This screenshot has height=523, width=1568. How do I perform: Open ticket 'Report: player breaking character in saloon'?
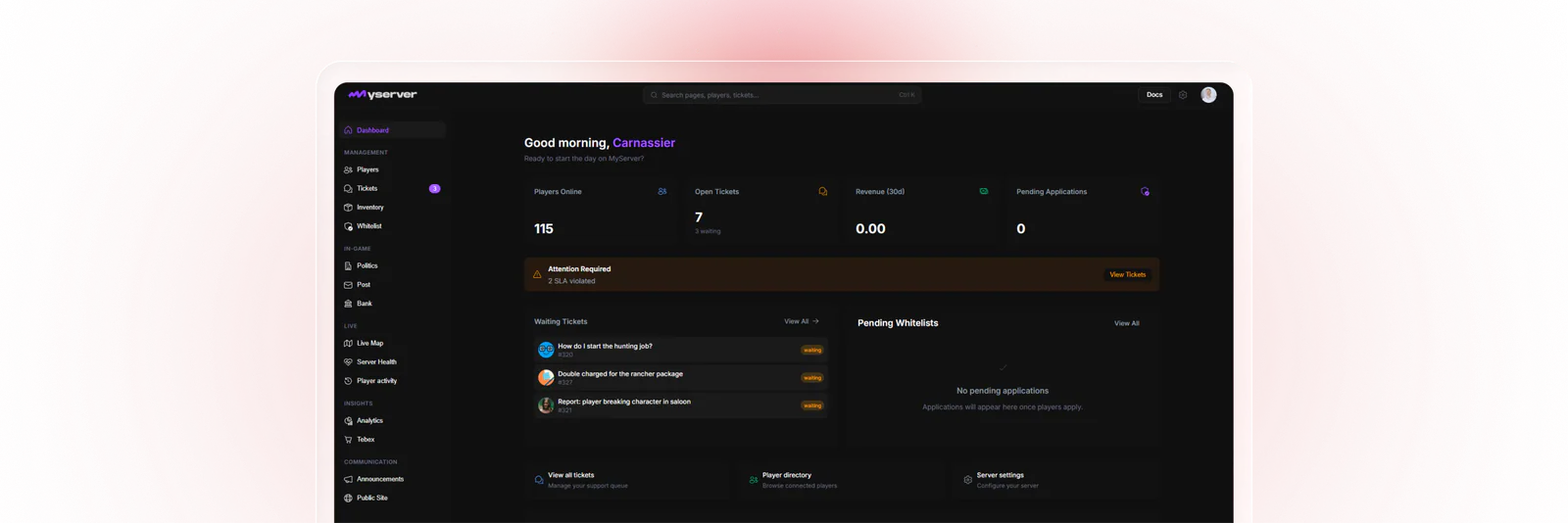680,405
